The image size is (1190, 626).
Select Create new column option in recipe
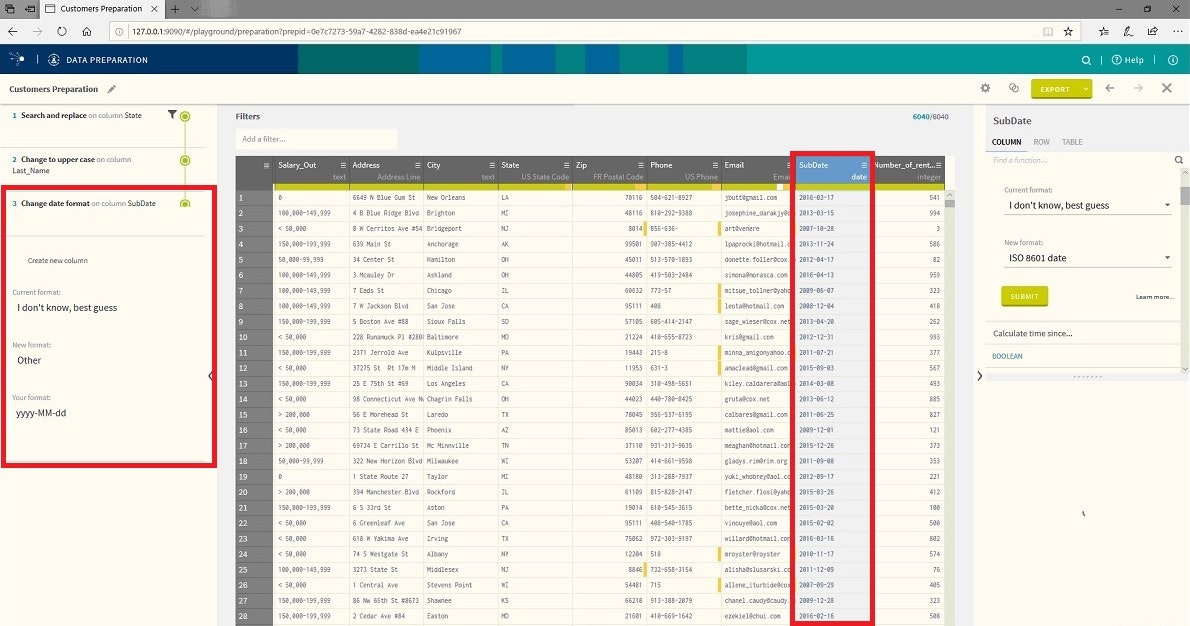click(58, 260)
